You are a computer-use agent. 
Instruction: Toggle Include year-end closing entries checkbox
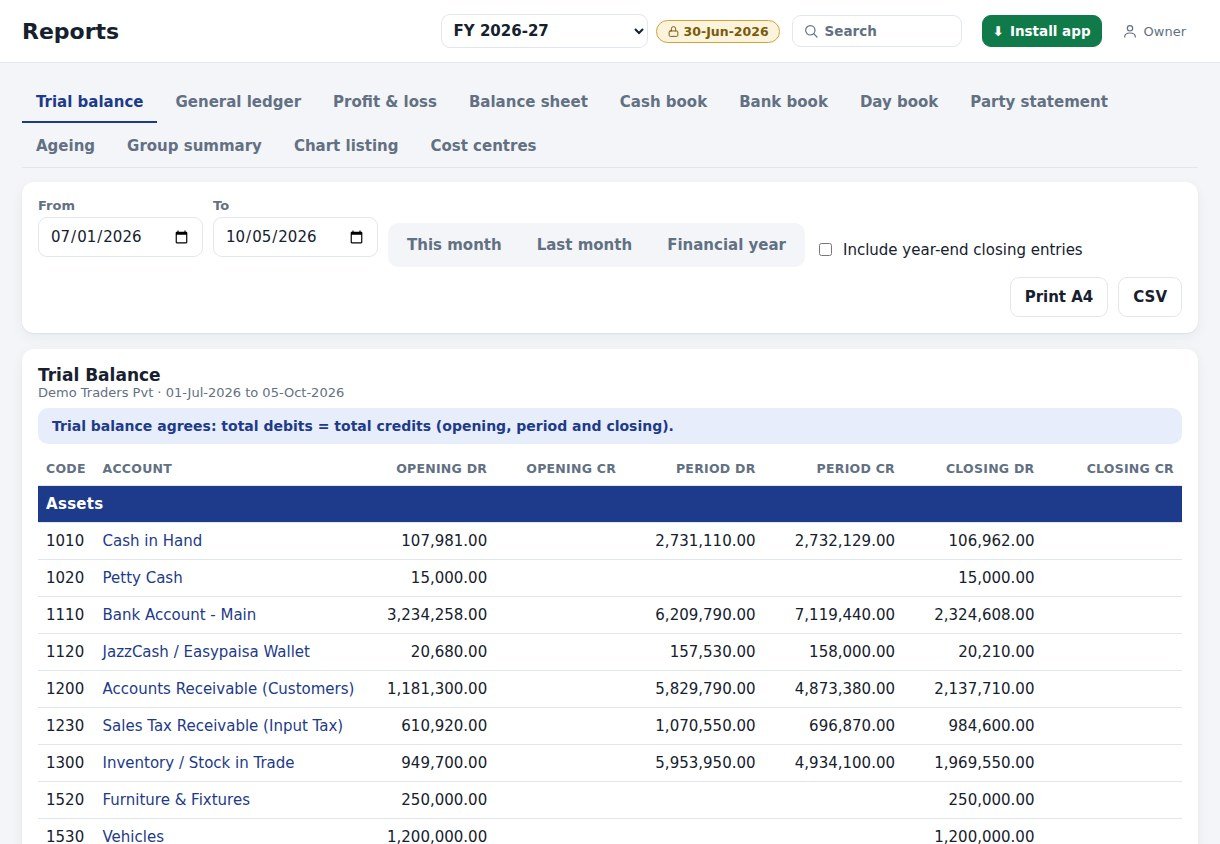point(825,249)
